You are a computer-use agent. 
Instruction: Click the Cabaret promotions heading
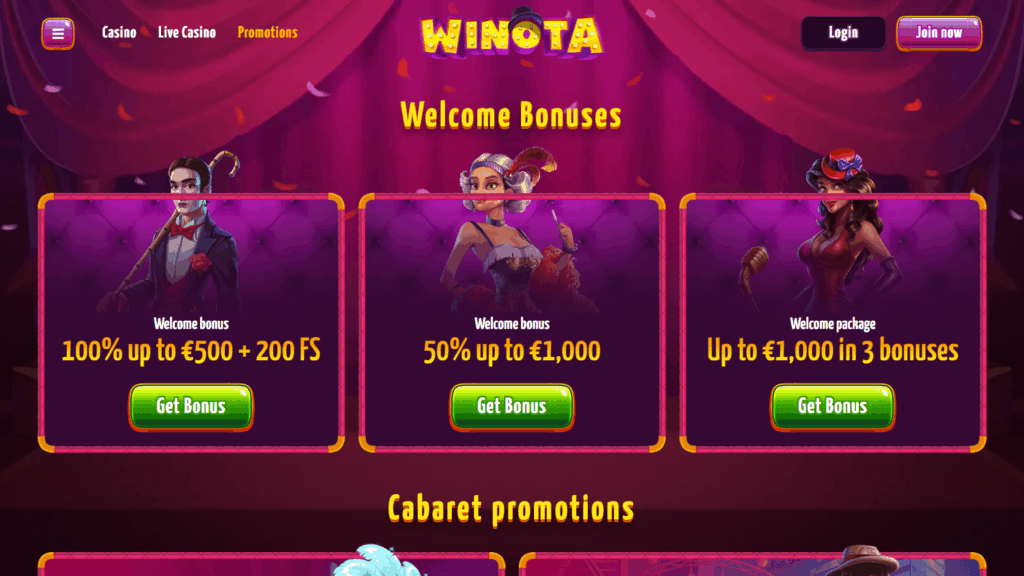coord(511,509)
